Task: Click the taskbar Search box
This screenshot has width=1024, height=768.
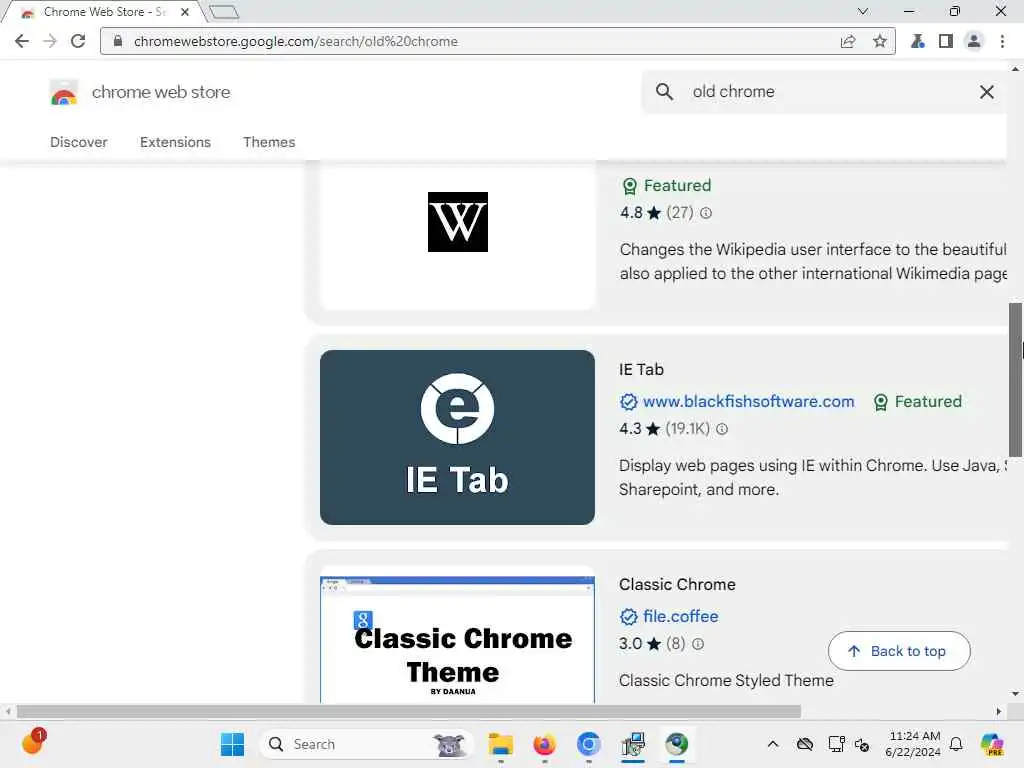Action: pyautogui.click(x=366, y=744)
